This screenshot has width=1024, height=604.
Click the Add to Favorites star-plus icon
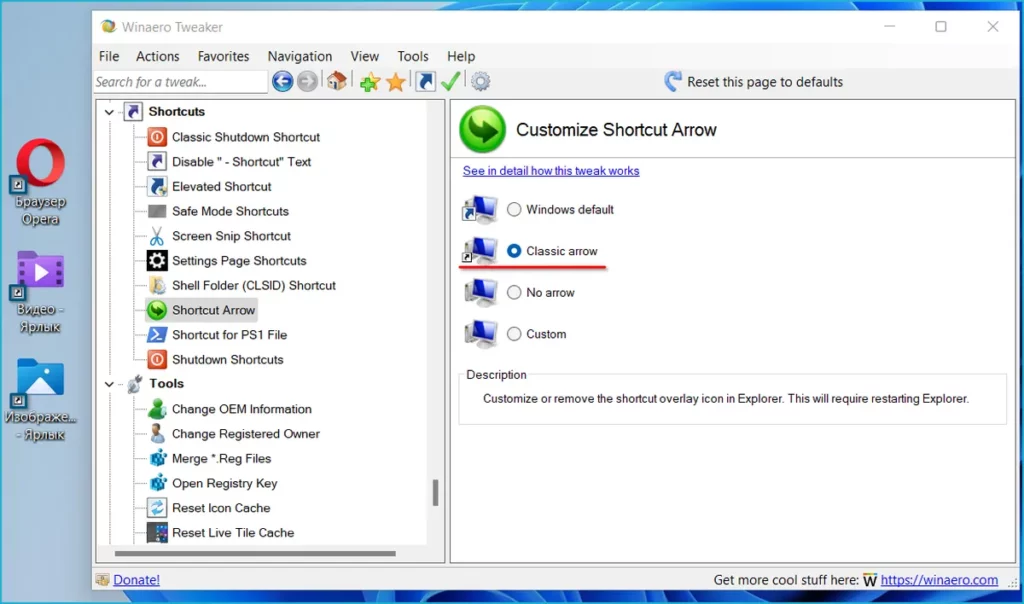369,82
